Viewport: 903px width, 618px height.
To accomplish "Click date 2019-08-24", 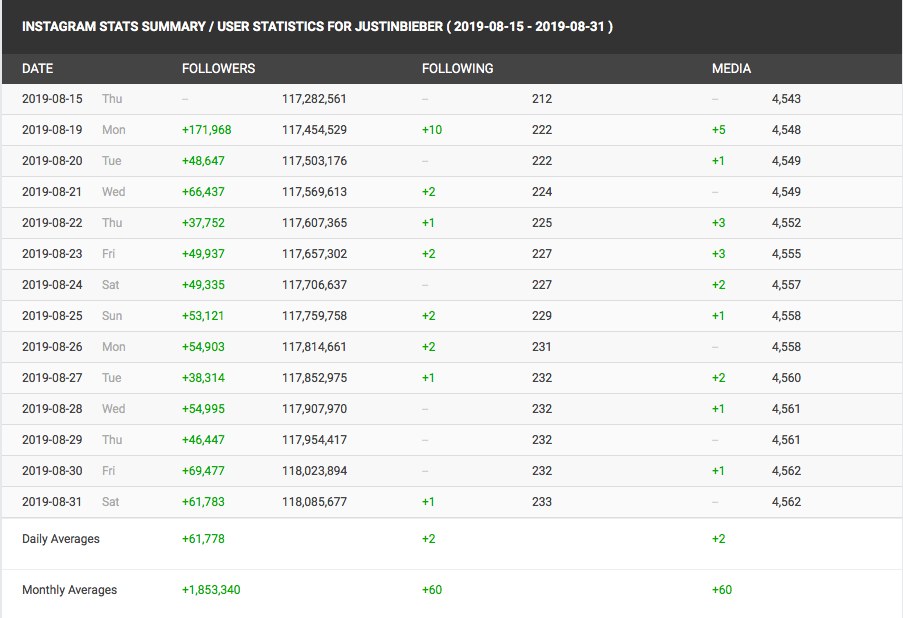I will tap(52, 285).
